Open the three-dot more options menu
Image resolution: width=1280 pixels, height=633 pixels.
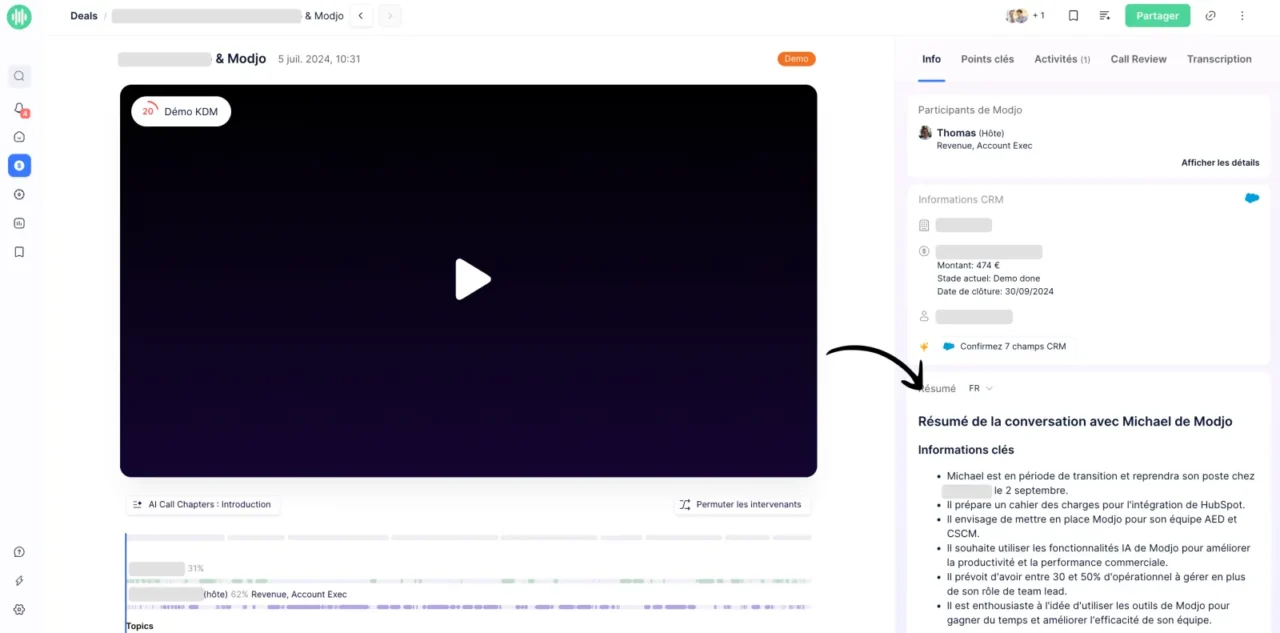coord(1243,16)
